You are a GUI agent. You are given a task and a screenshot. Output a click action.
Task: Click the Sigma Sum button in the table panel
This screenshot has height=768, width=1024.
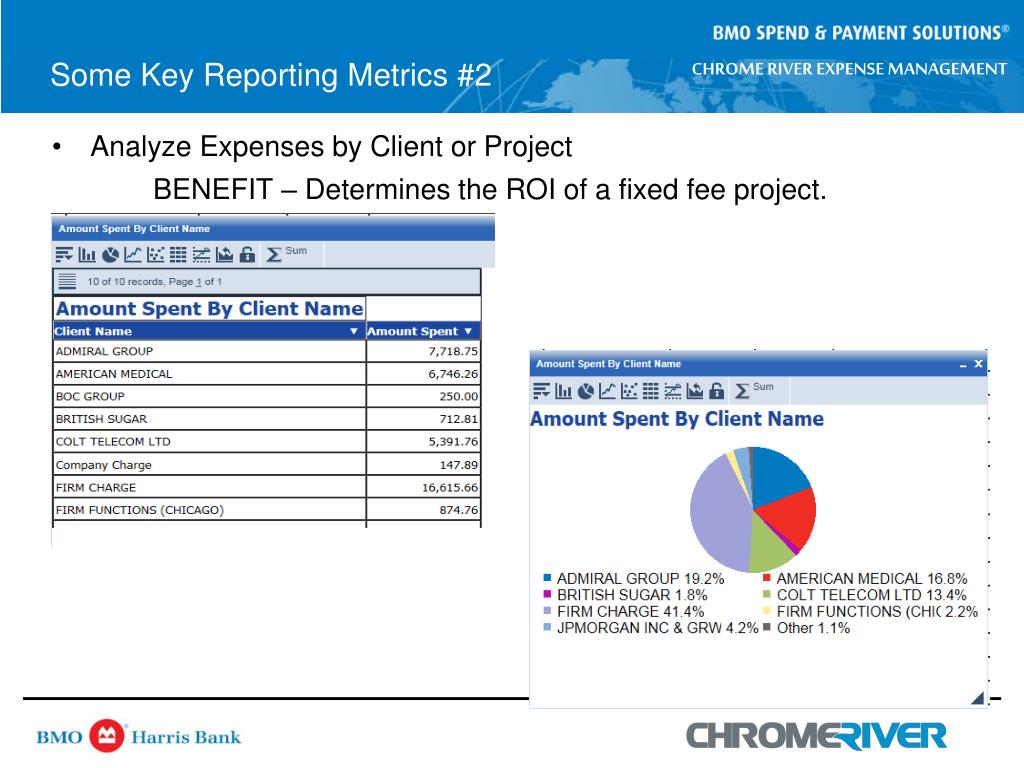(x=286, y=253)
